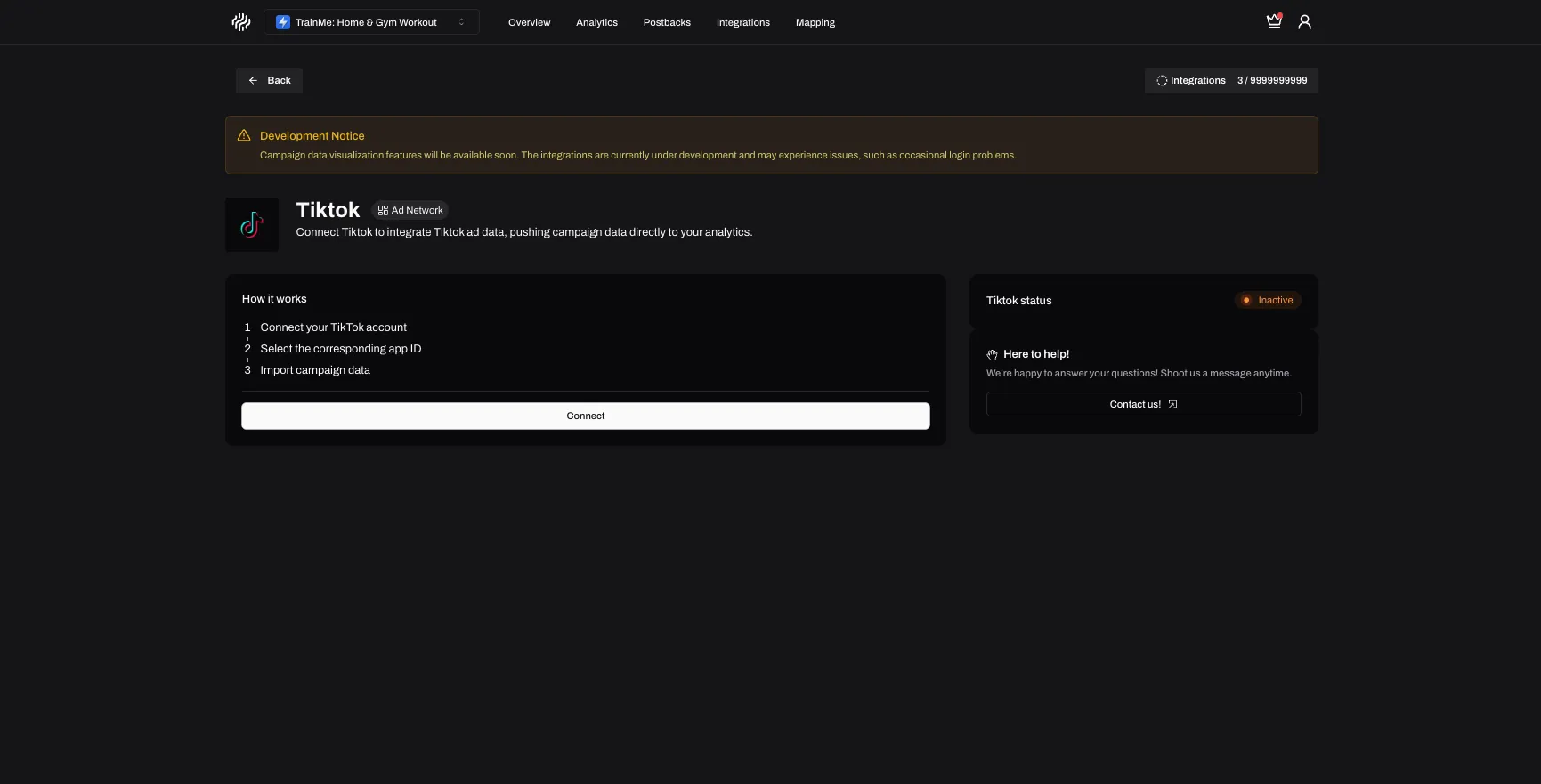
Task: Click 'Select the corresponding app ID' step
Action: (340, 349)
